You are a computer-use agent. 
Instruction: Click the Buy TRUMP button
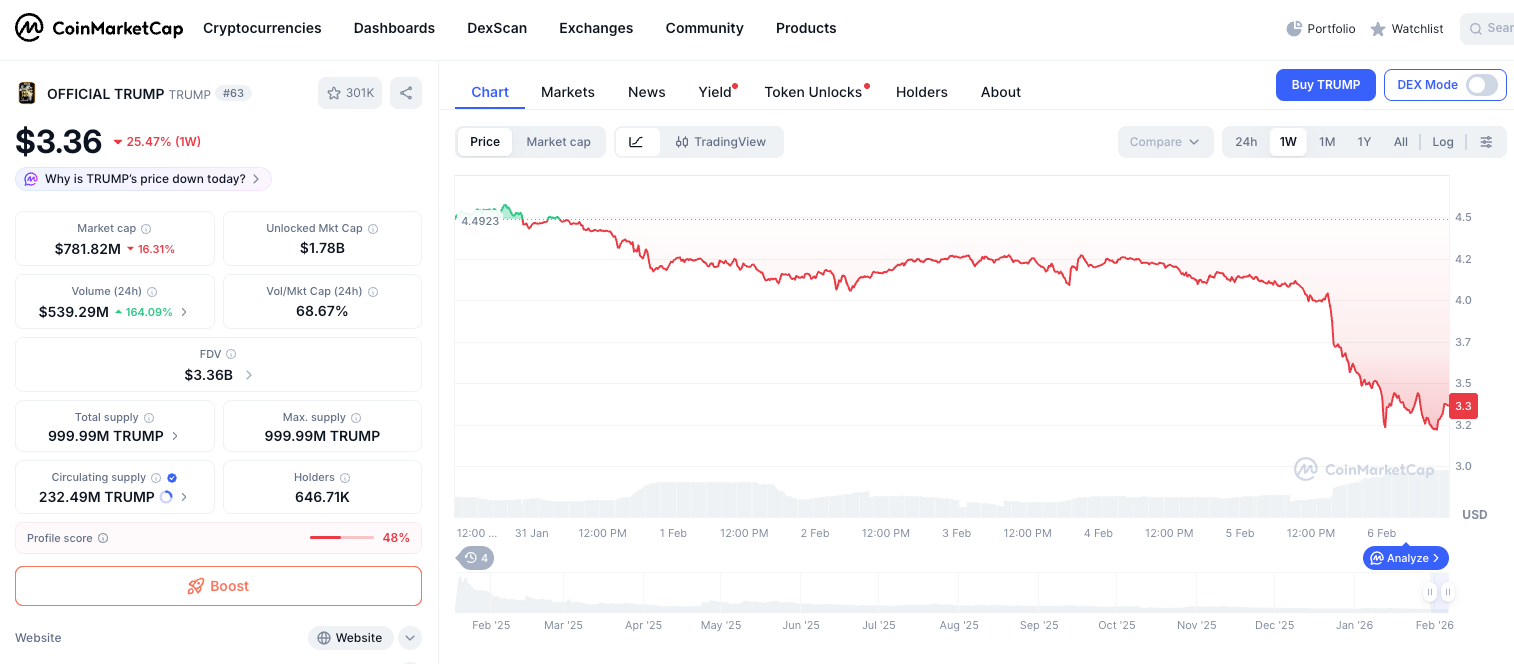click(1325, 85)
